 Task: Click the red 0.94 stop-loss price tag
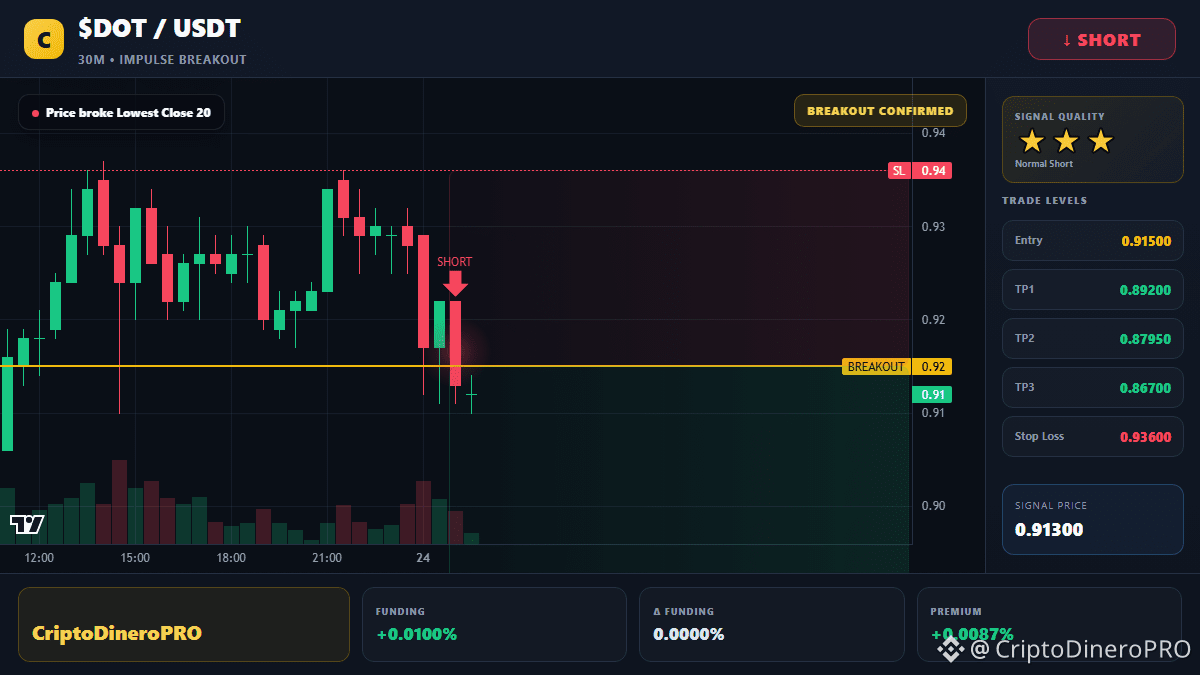pyautogui.click(x=933, y=171)
